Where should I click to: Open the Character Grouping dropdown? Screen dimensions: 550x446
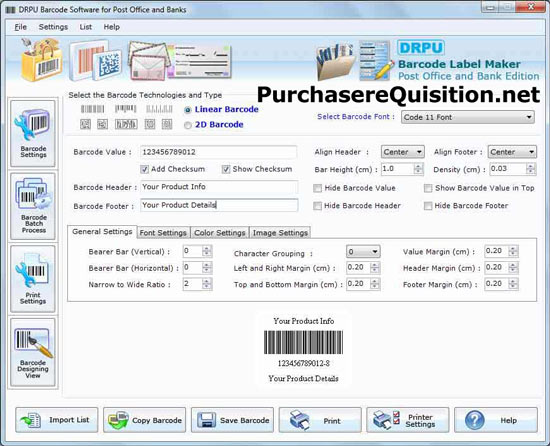tap(363, 252)
